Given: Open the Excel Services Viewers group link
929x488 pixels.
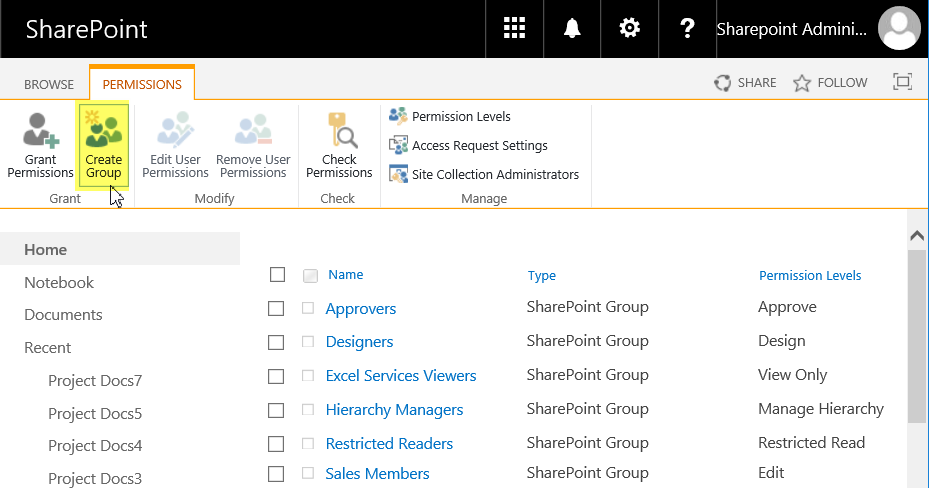Looking at the screenshot, I should point(400,376).
